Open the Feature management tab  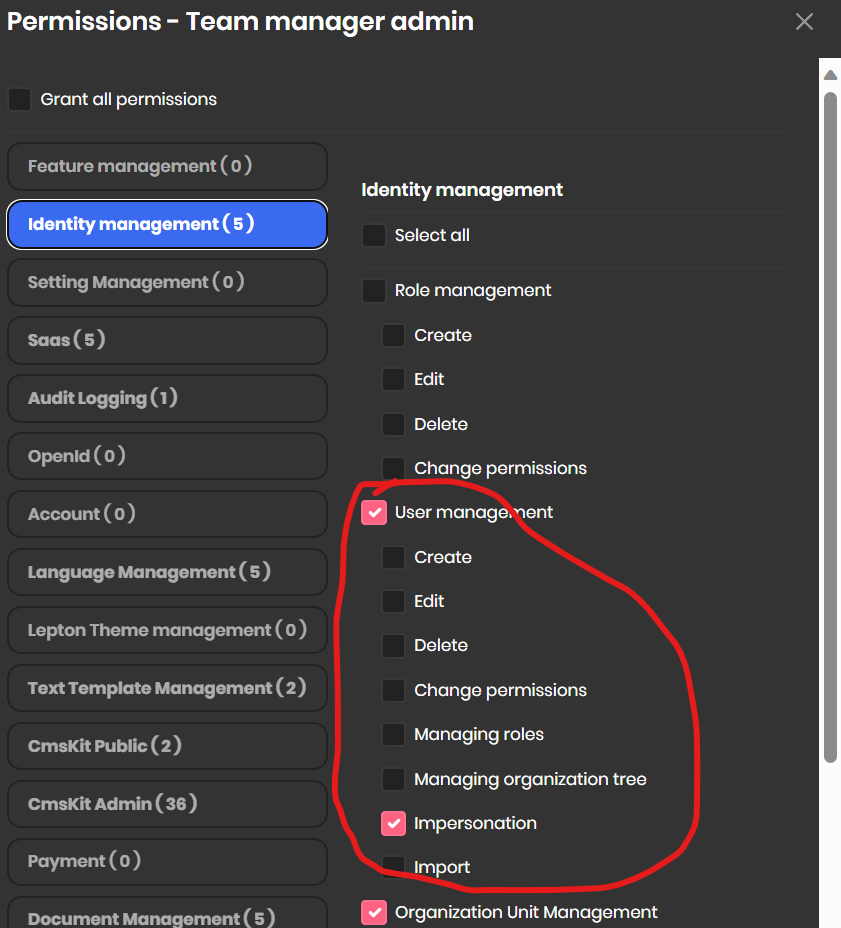[x=167, y=167]
